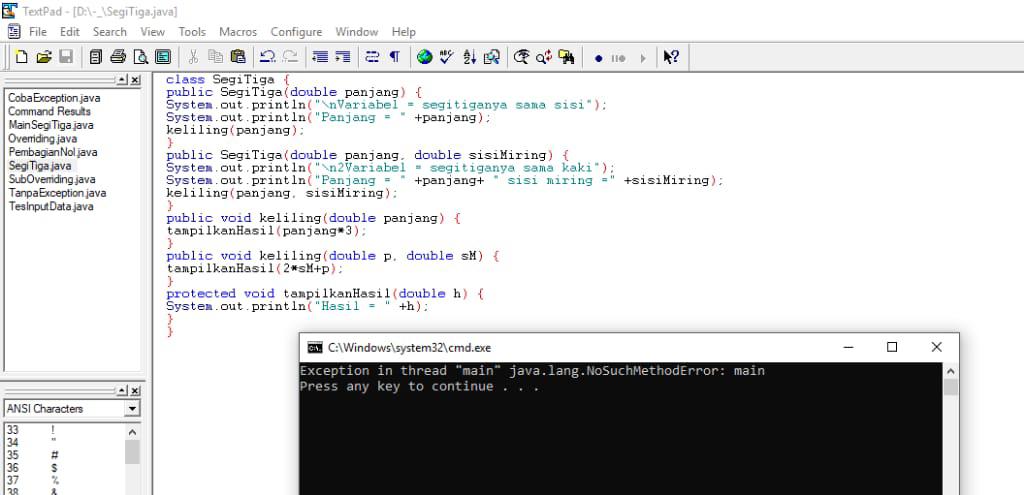Click the Open file folder icon
This screenshot has width=1024, height=495.
[x=44, y=57]
